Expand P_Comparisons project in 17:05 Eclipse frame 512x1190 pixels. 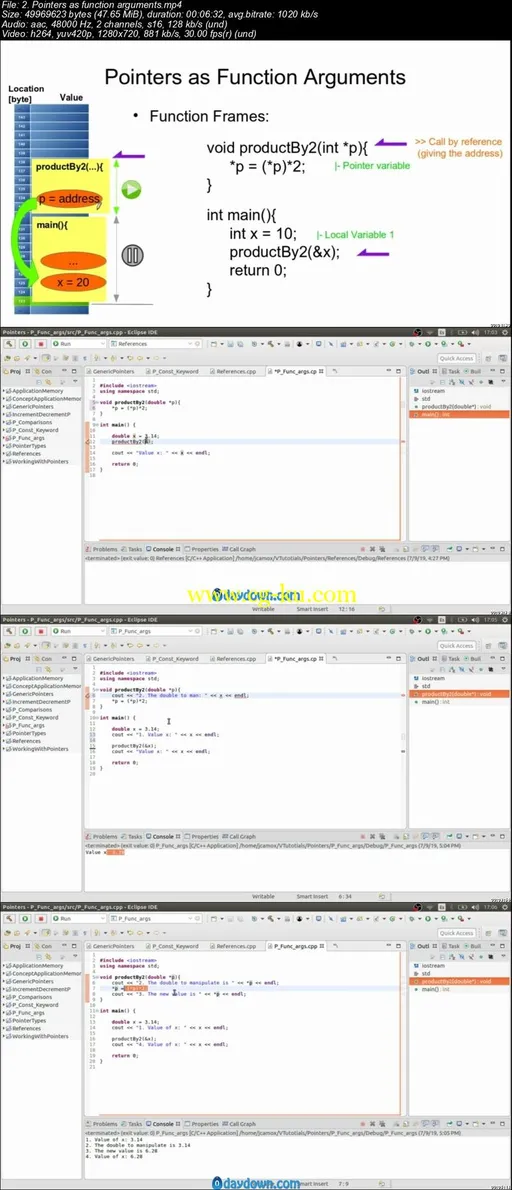pyautogui.click(x=4, y=710)
